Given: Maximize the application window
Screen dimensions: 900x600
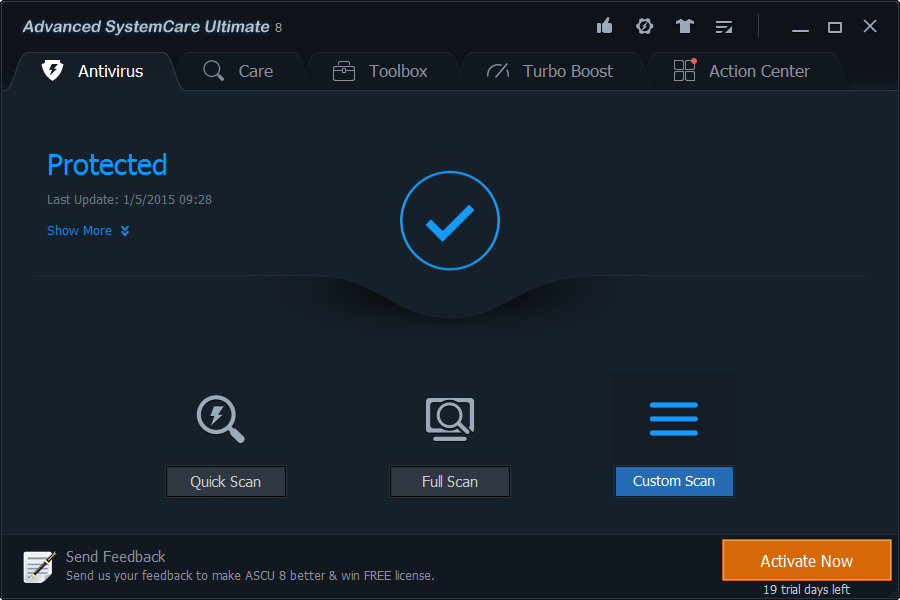Looking at the screenshot, I should click(835, 27).
